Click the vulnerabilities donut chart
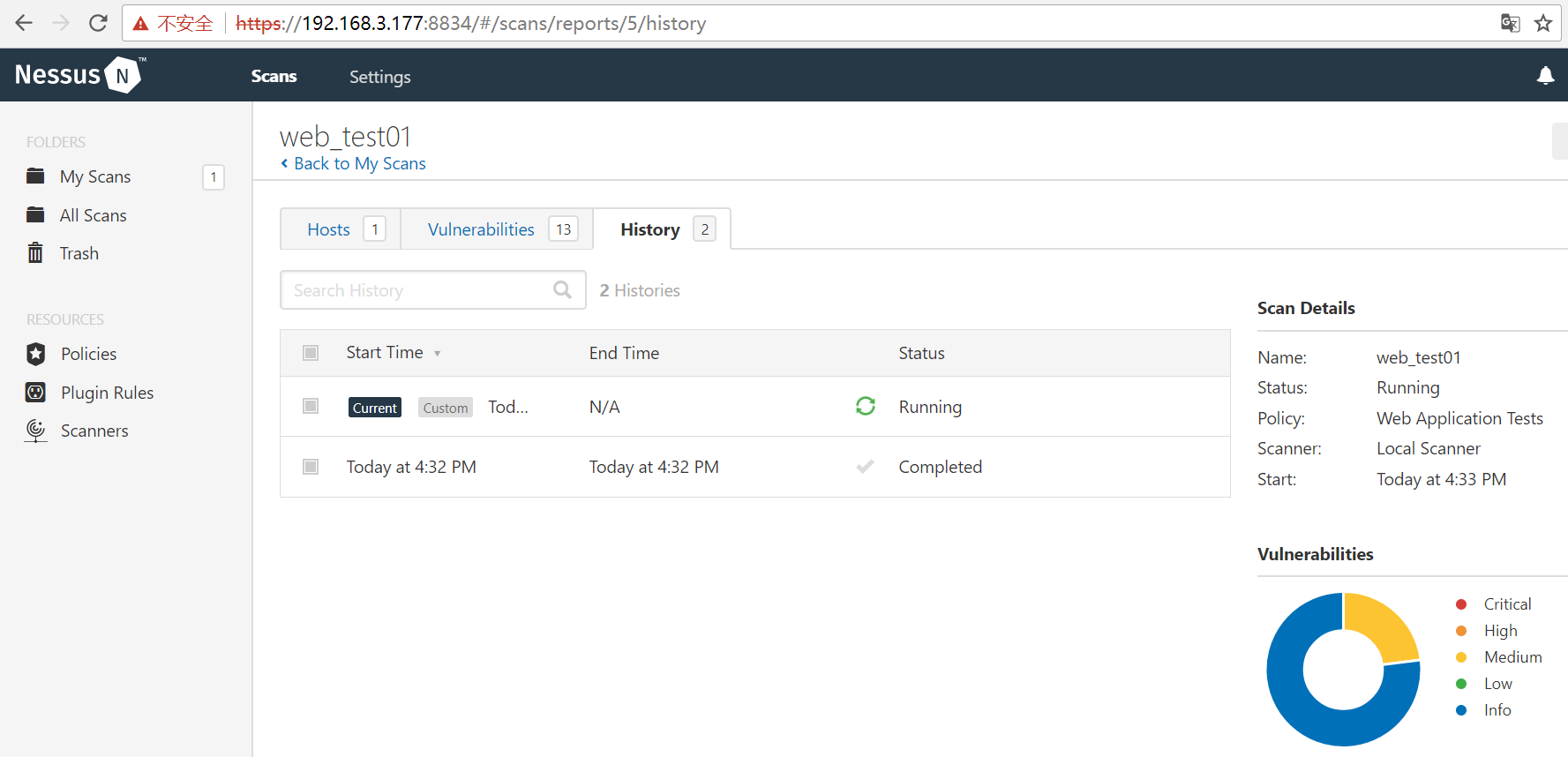 coord(1343,669)
